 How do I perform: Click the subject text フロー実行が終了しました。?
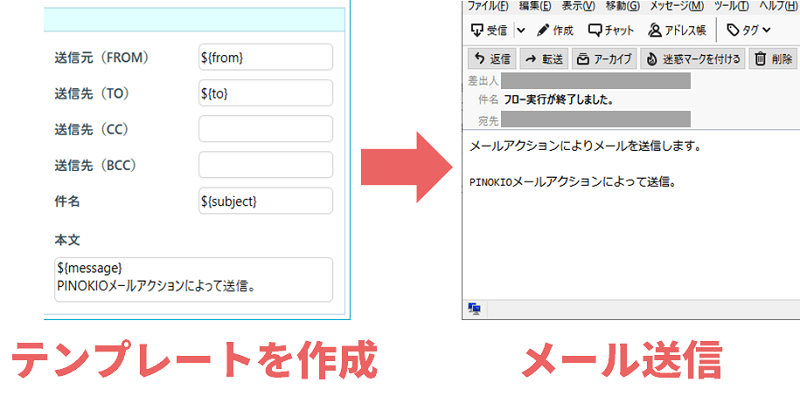point(558,100)
